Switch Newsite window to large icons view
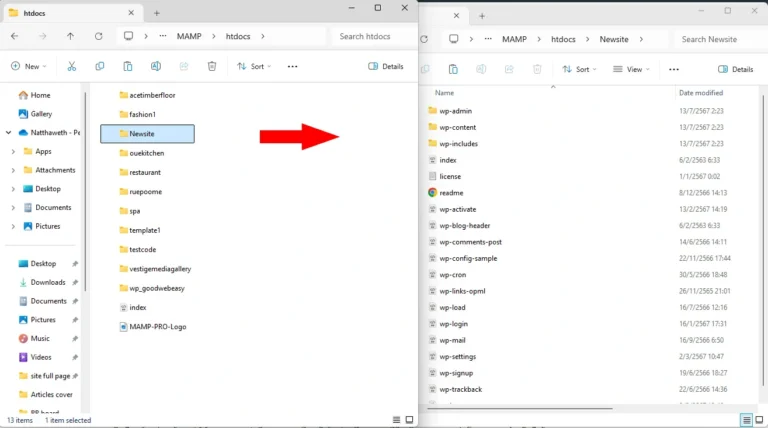This screenshot has height=428, width=768. 759,420
